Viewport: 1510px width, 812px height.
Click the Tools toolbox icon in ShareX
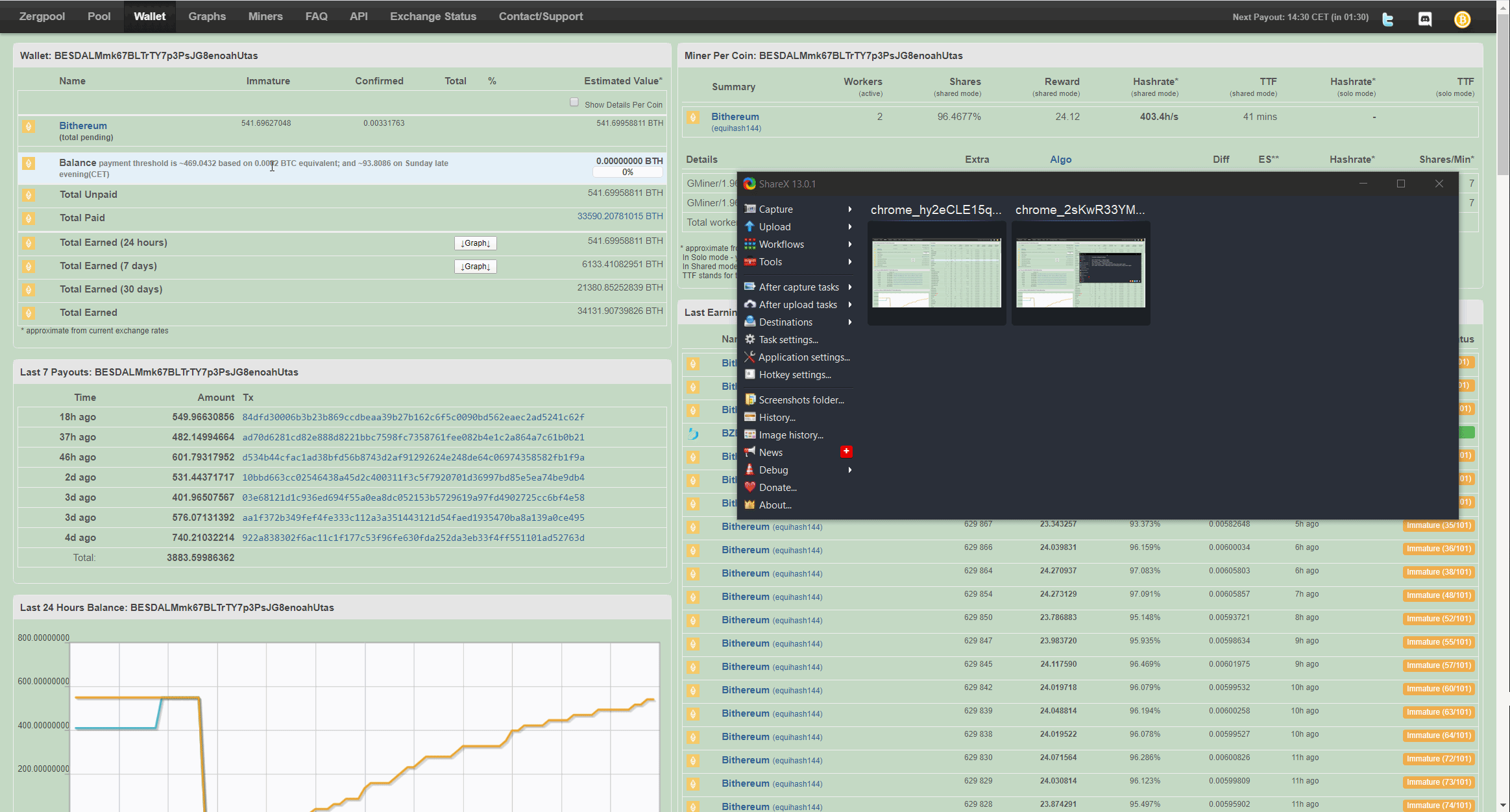click(750, 261)
